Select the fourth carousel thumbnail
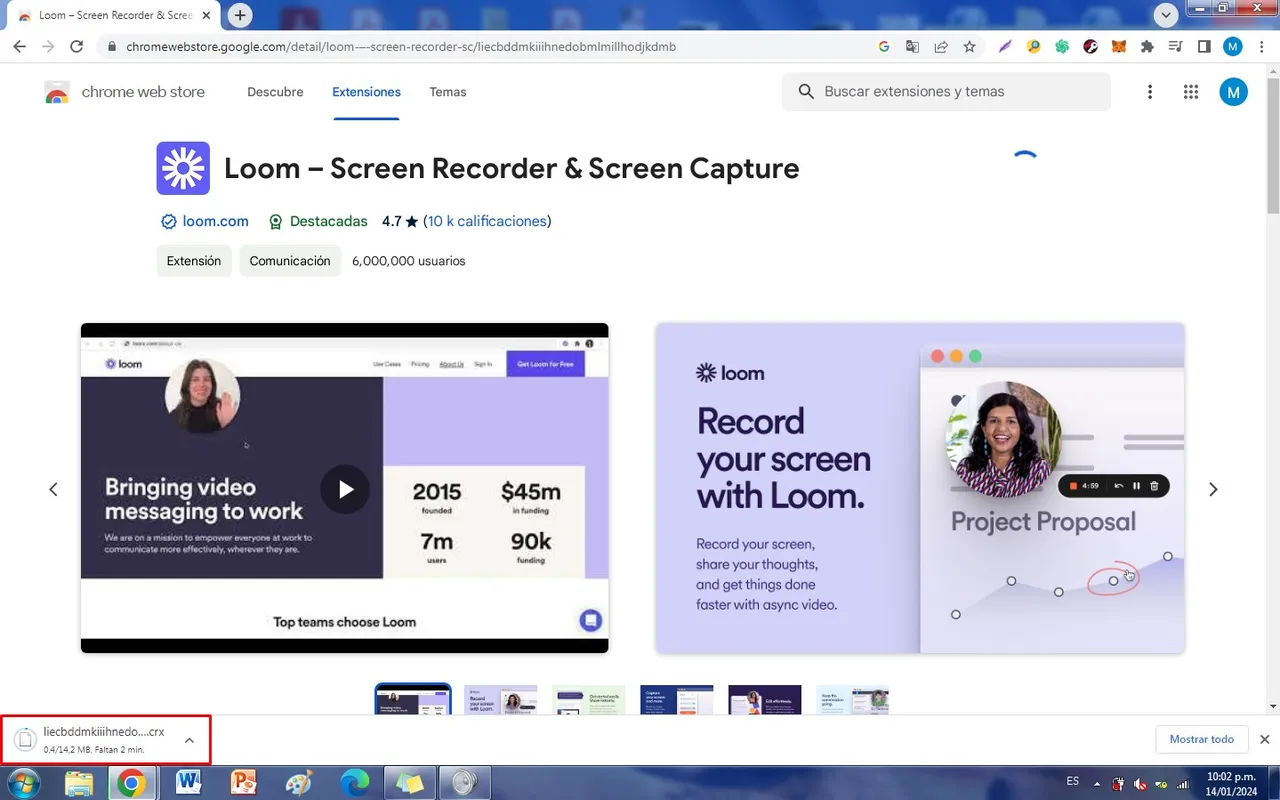 677,700
